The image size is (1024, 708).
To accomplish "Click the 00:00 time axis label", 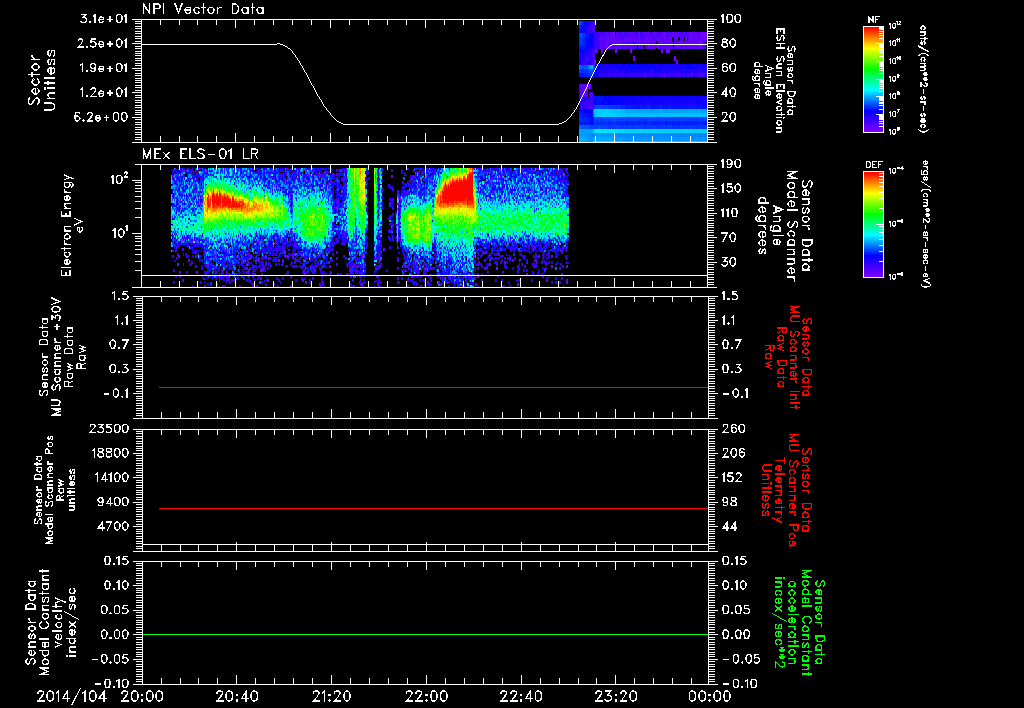I will 709,696.
